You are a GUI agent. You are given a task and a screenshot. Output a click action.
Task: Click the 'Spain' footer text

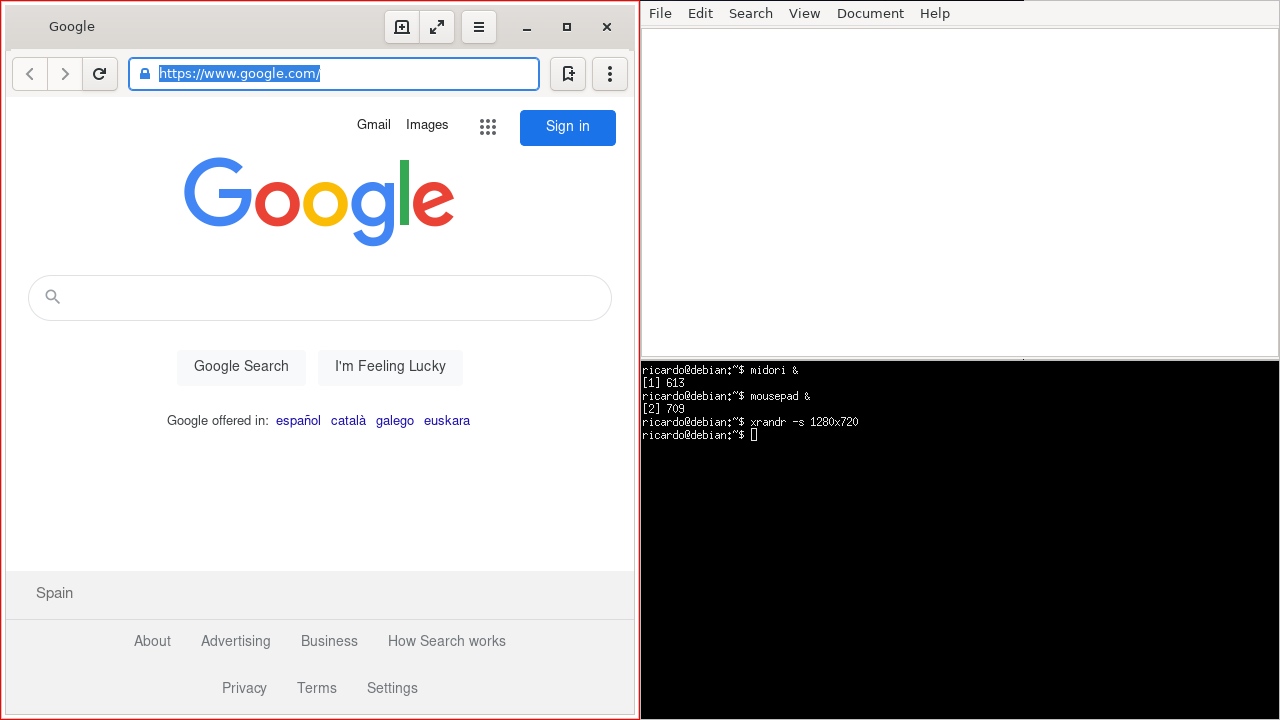(x=54, y=593)
